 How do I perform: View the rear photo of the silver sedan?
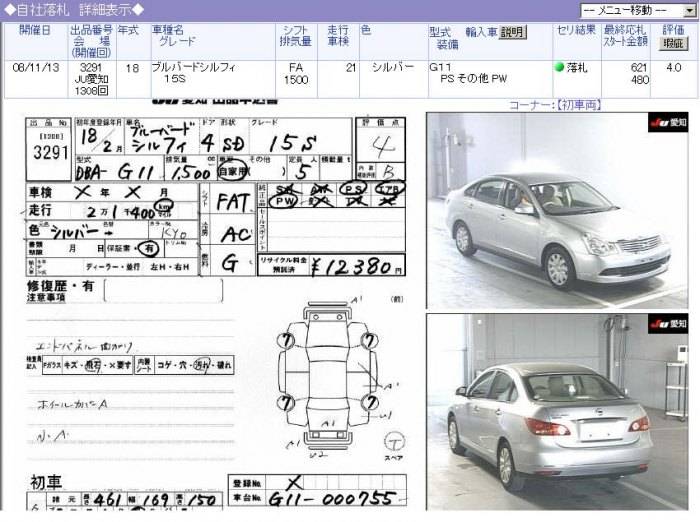tap(557, 412)
